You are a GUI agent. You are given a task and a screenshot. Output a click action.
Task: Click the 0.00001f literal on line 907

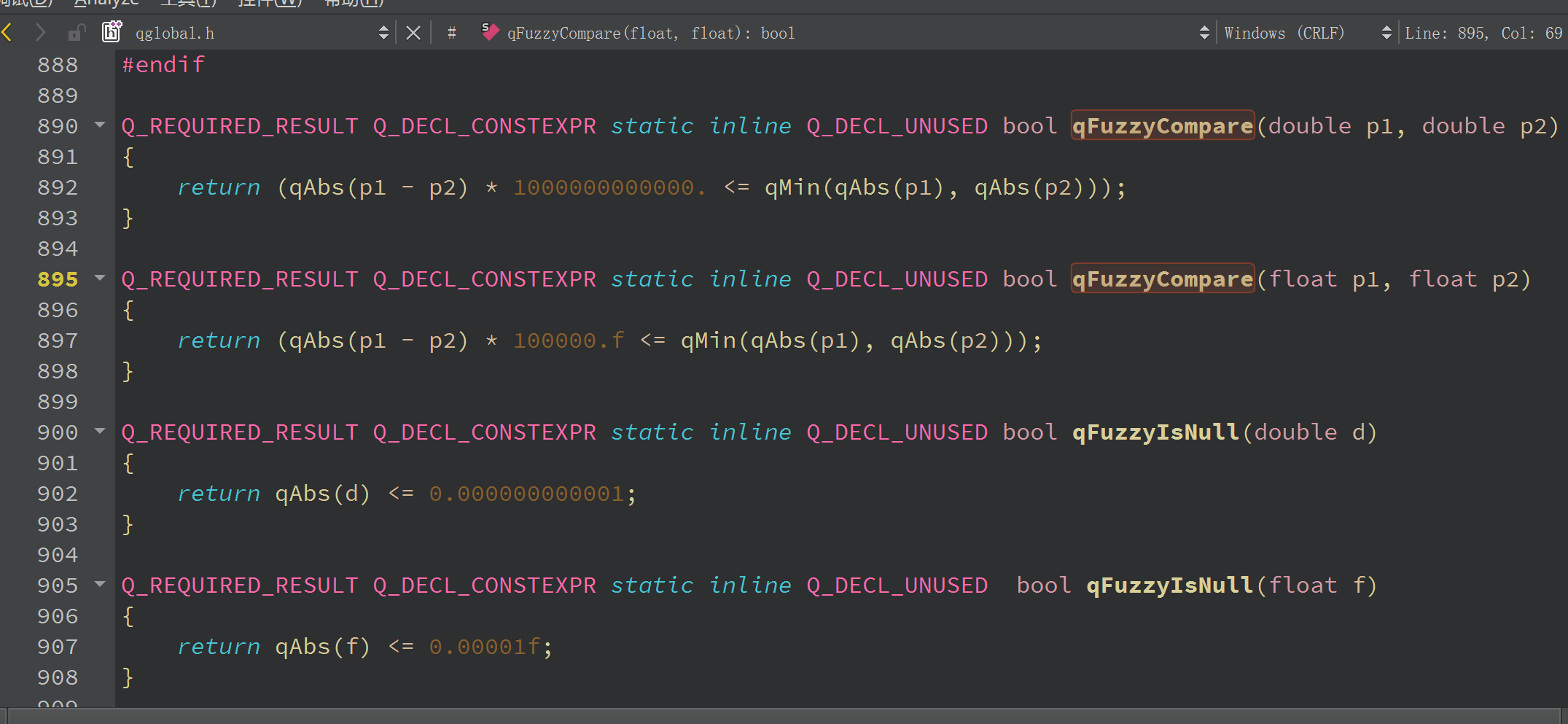[x=485, y=647]
